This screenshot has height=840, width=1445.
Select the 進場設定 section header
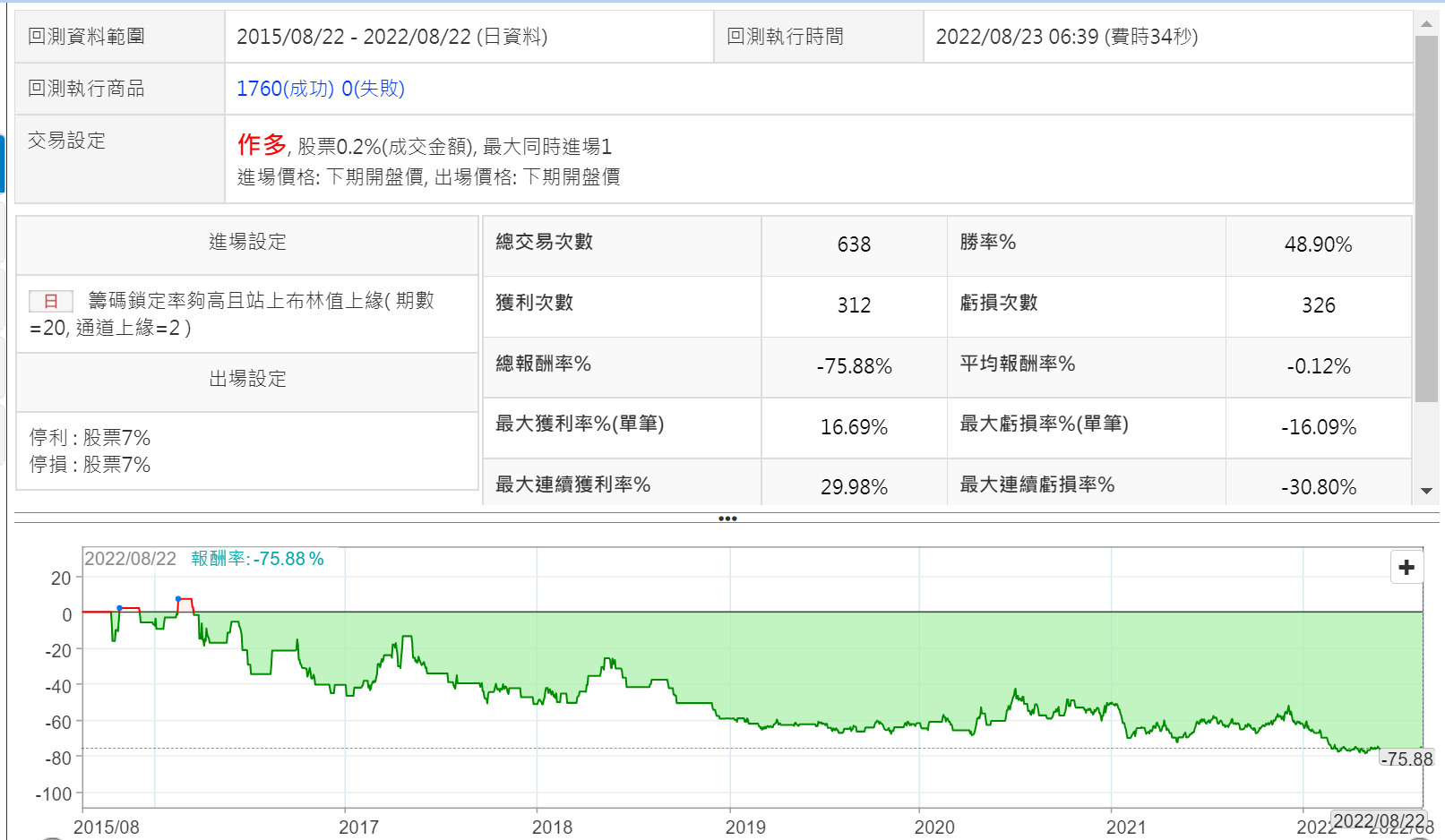(x=247, y=242)
